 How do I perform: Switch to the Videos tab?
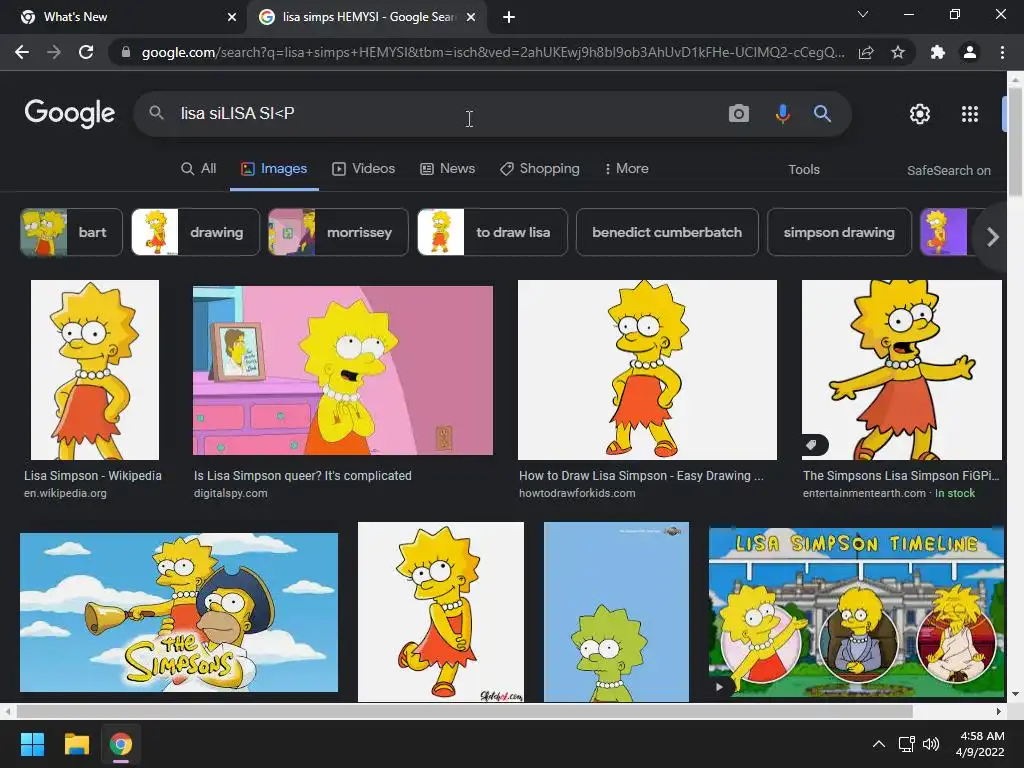[364, 168]
